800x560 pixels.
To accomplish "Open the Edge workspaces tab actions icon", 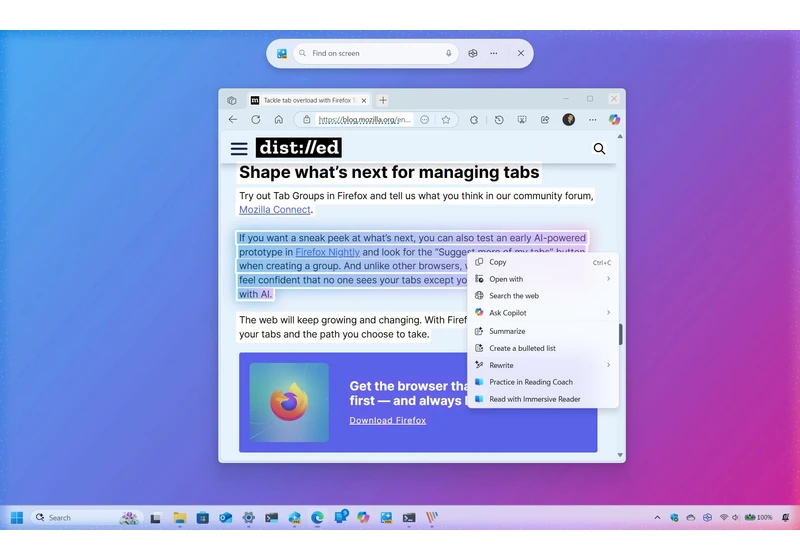I will pos(232,100).
